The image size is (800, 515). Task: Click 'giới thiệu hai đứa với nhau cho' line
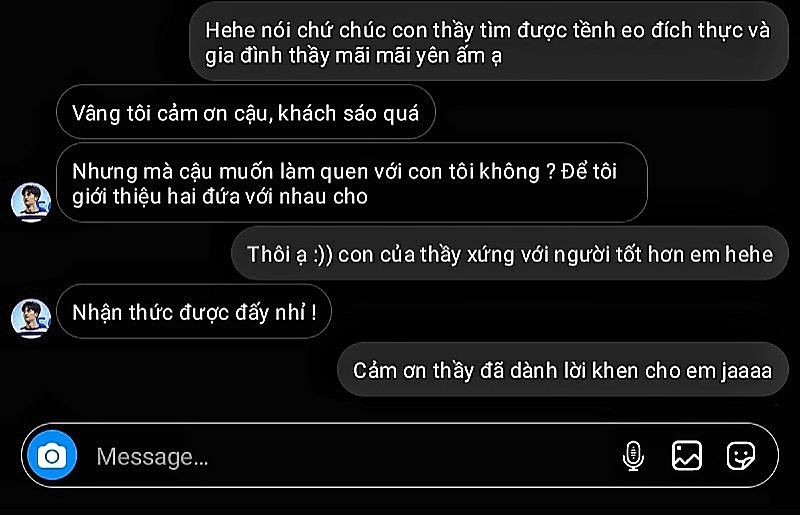tap(220, 197)
